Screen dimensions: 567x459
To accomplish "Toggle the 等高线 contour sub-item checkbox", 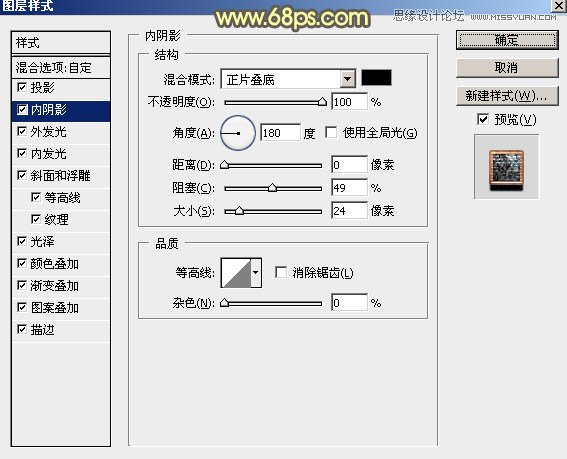I will pos(35,197).
